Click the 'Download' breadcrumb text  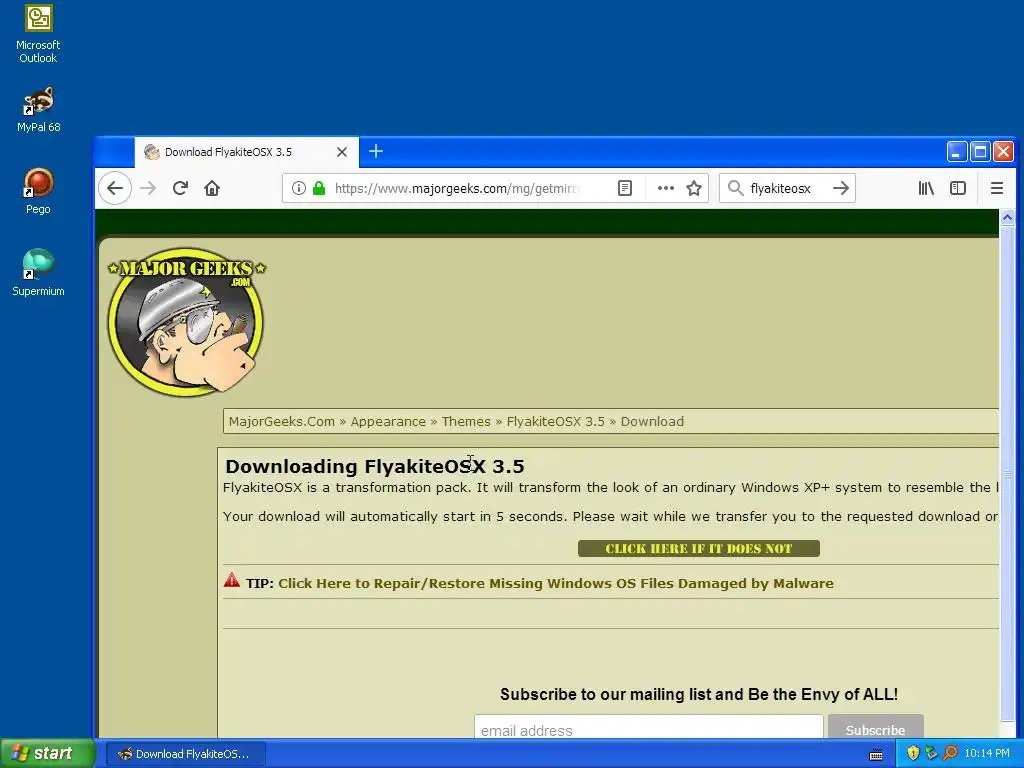(x=652, y=422)
